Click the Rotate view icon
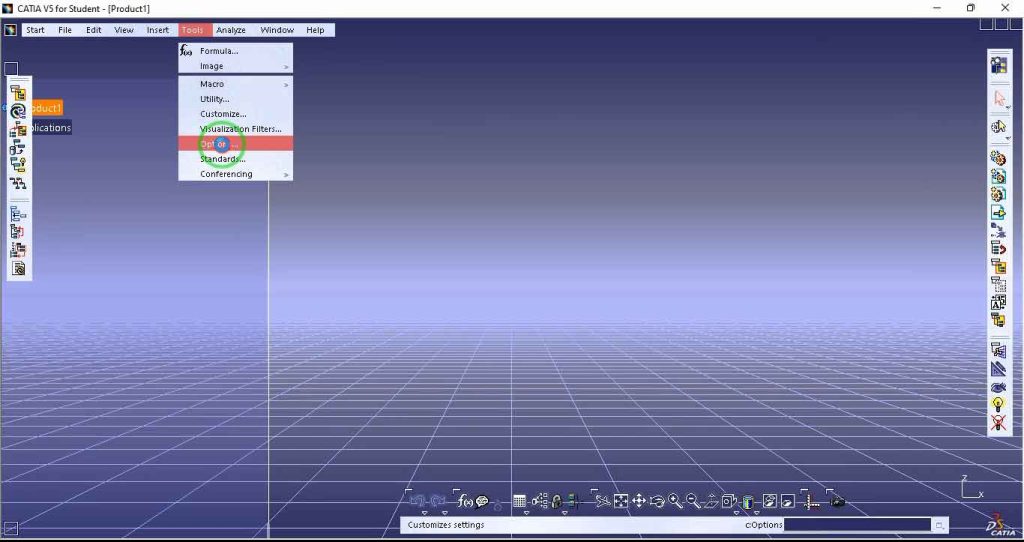1024x542 pixels. click(x=657, y=501)
